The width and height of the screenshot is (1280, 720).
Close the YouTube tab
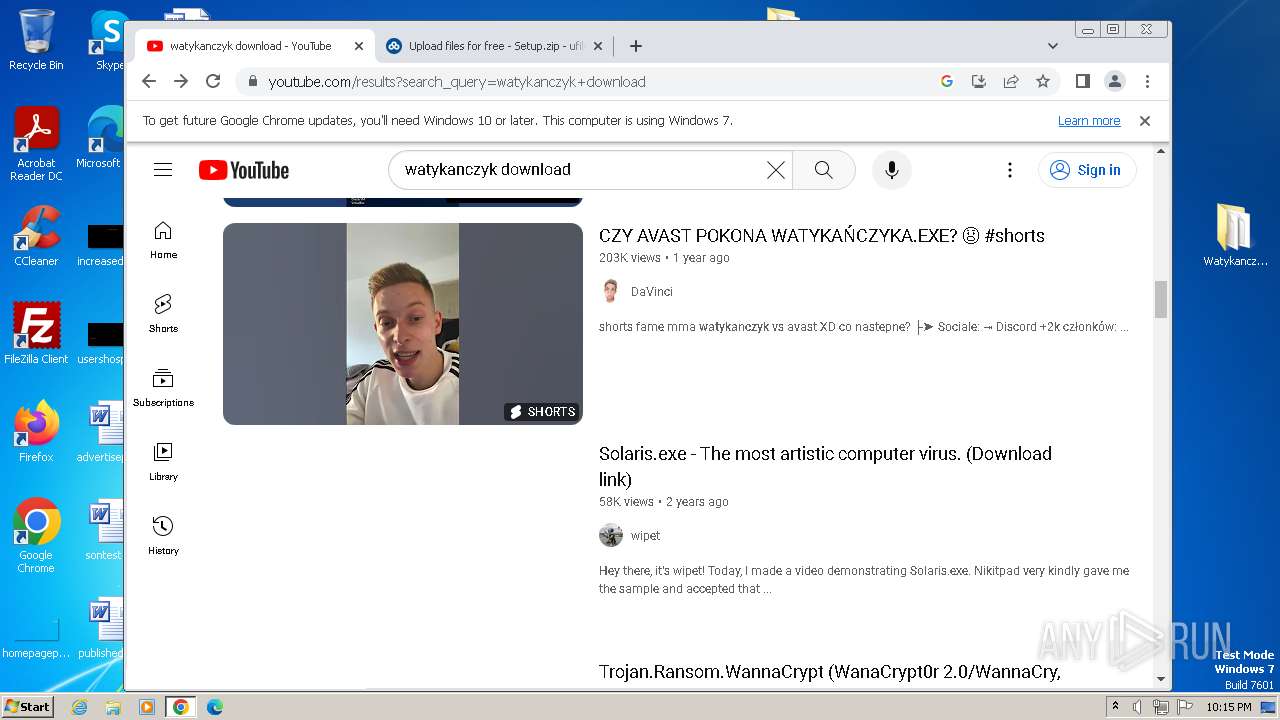coord(359,46)
